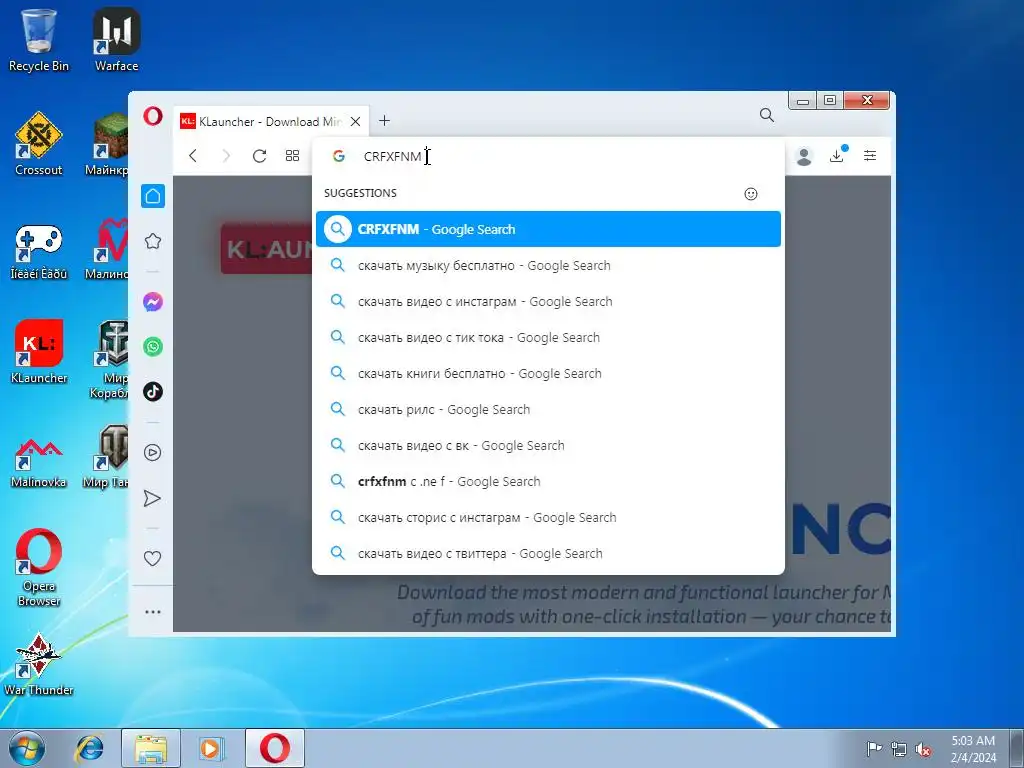The height and width of the screenshot is (768, 1024).
Task: Open Action Center flag in tray
Action: [x=873, y=749]
